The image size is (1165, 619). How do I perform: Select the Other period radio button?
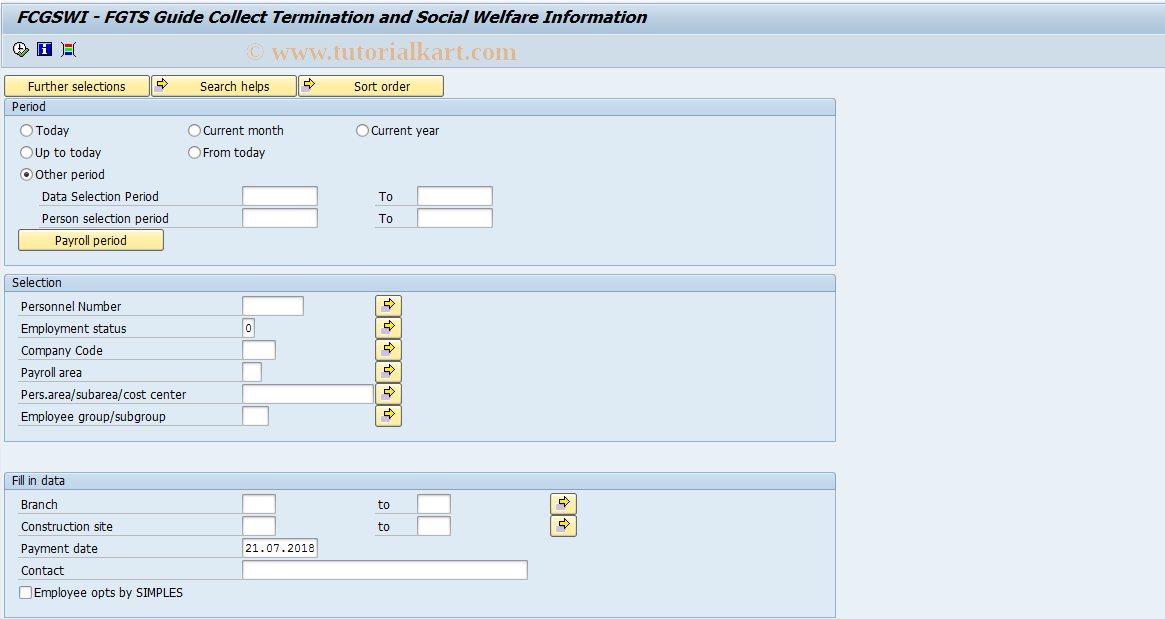[27, 175]
